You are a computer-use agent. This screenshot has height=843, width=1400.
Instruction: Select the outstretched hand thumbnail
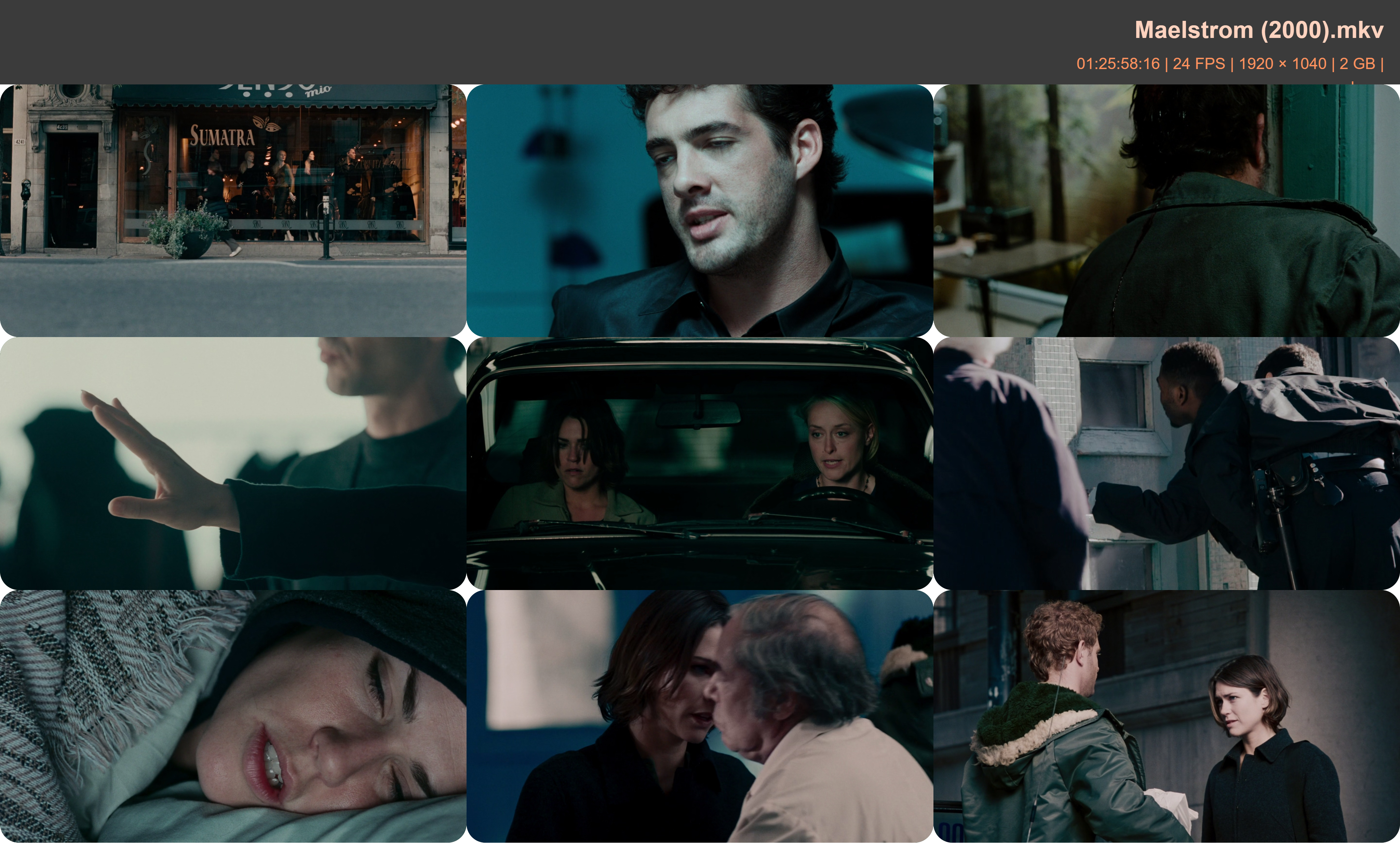(x=233, y=463)
